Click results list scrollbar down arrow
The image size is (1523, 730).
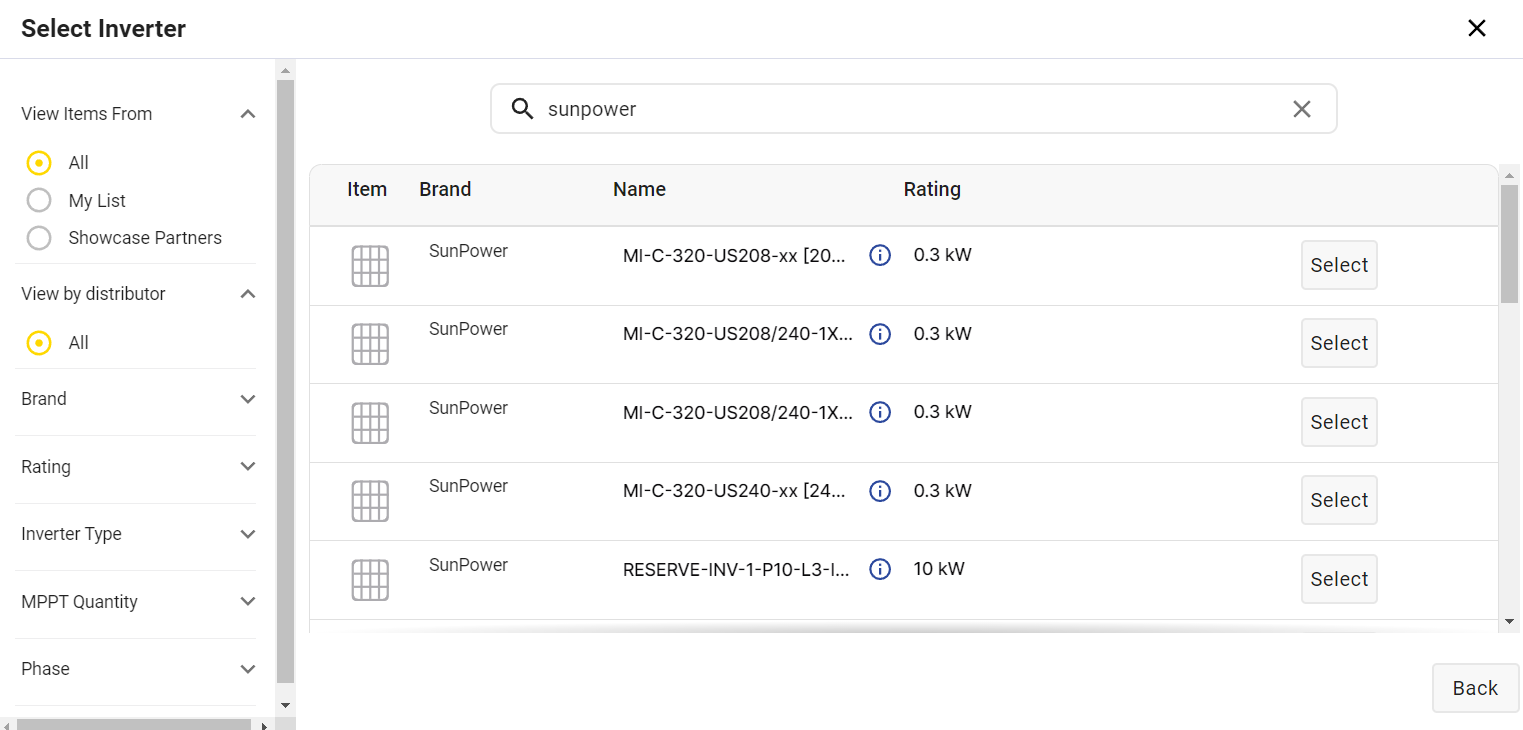(1510, 622)
